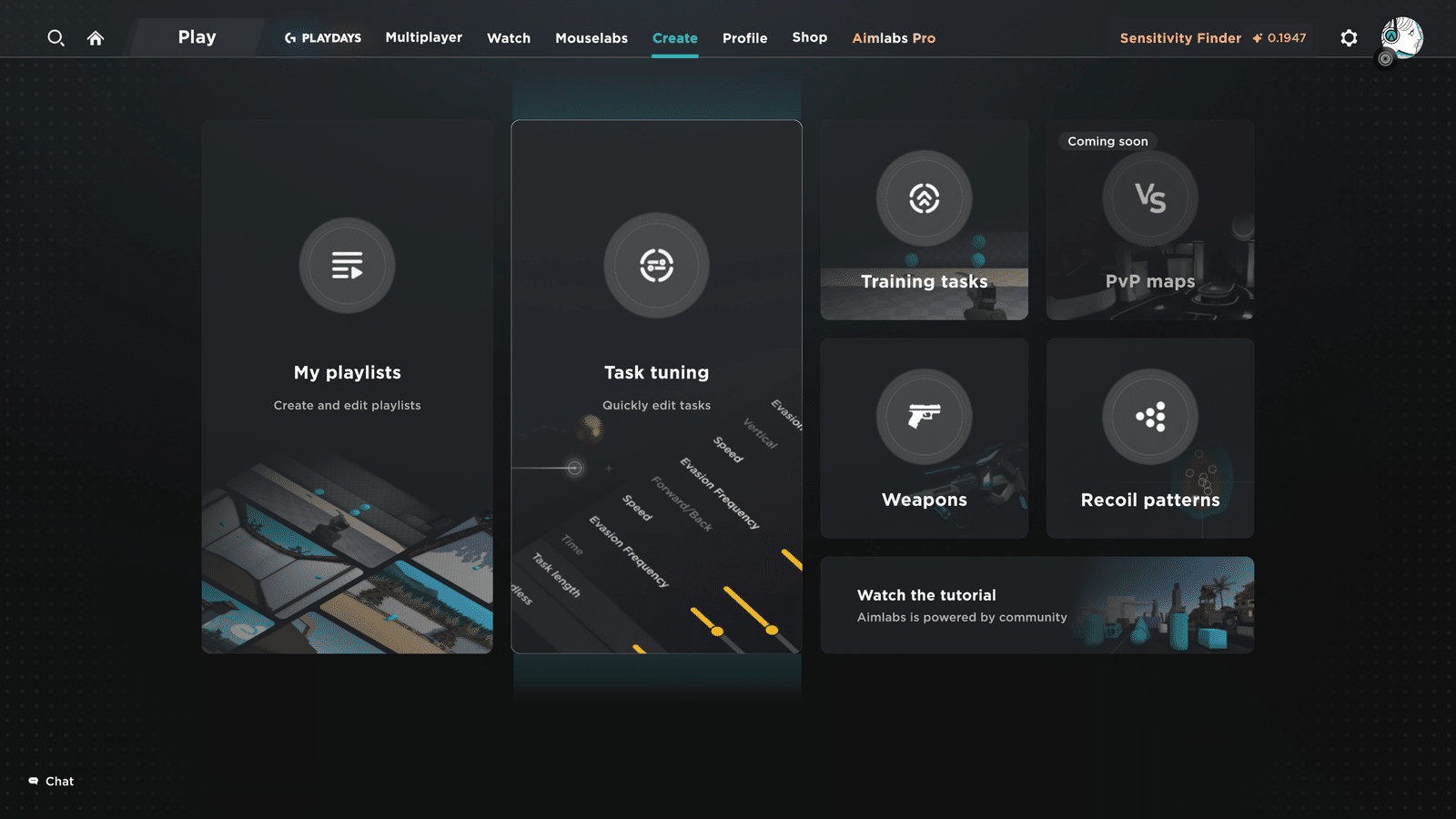The image size is (1456, 819).
Task: Open the Play tab
Action: pos(197,37)
